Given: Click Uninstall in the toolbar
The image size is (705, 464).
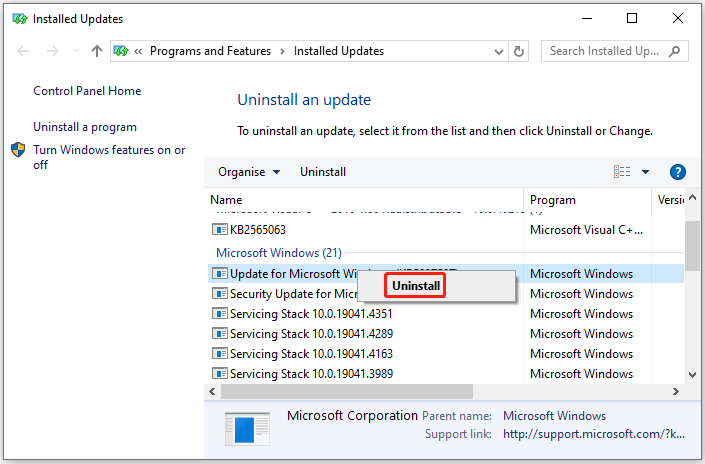Looking at the screenshot, I should pyautogui.click(x=323, y=172).
